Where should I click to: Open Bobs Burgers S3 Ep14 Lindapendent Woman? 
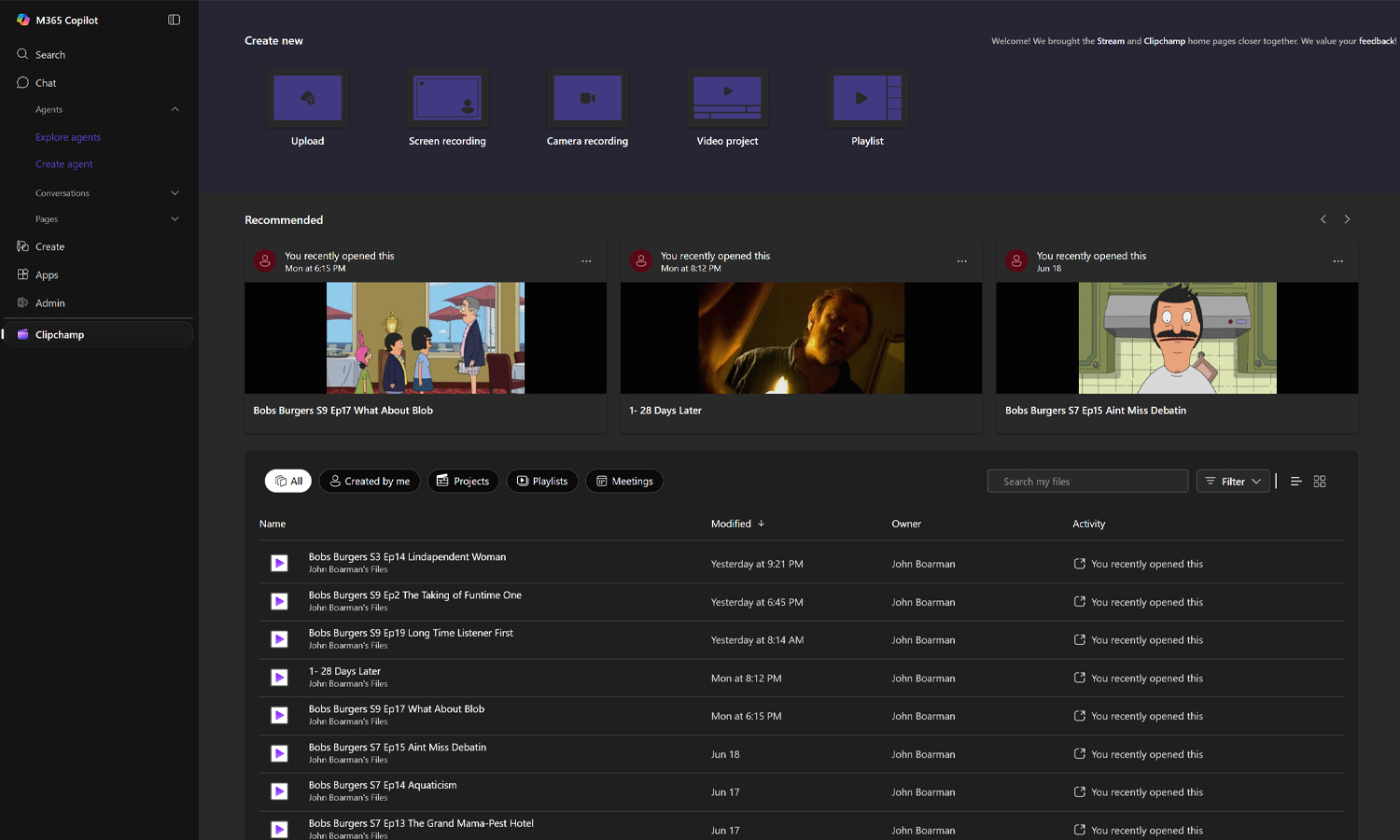407,556
